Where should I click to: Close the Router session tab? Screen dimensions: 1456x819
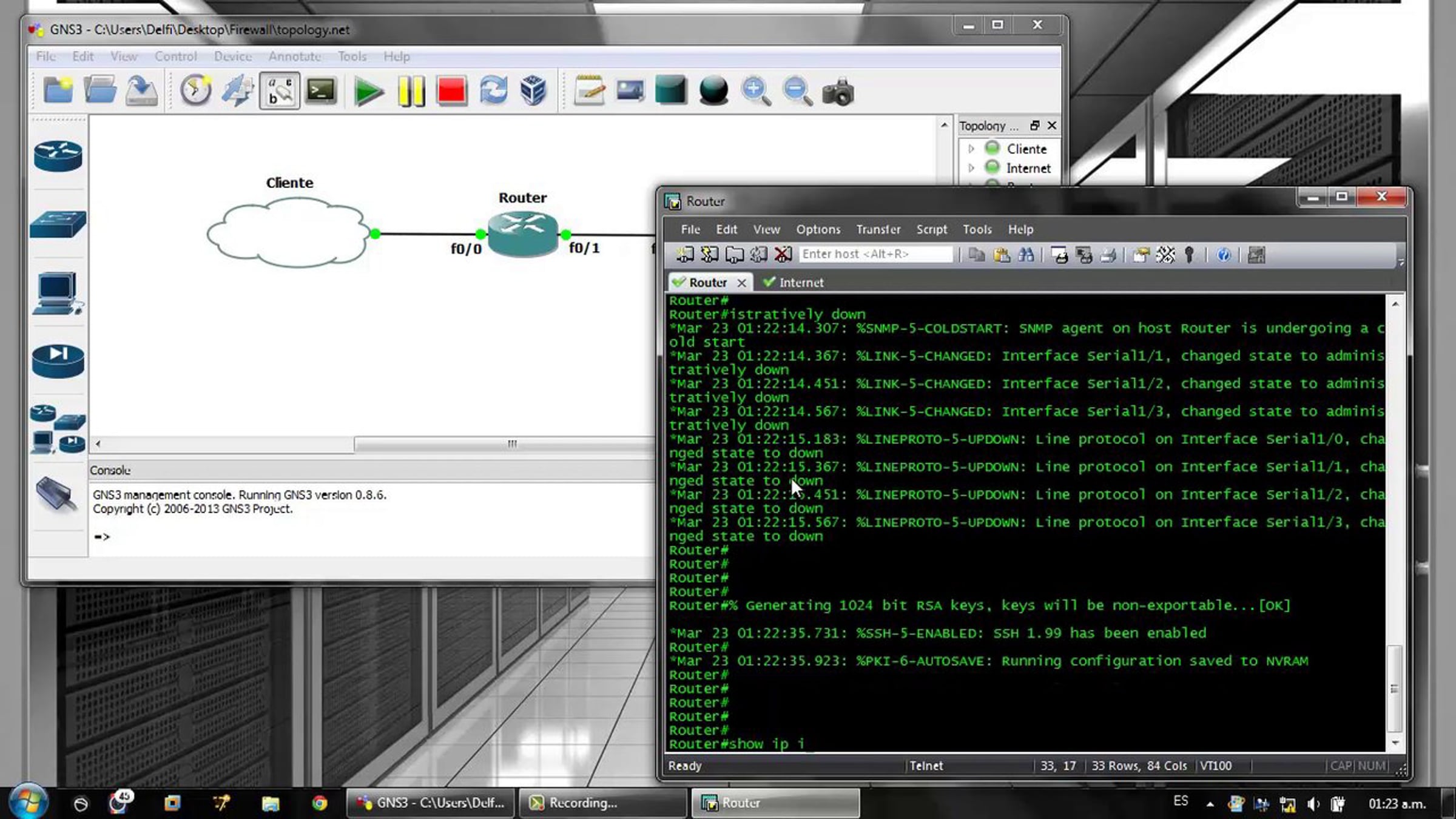(x=741, y=283)
